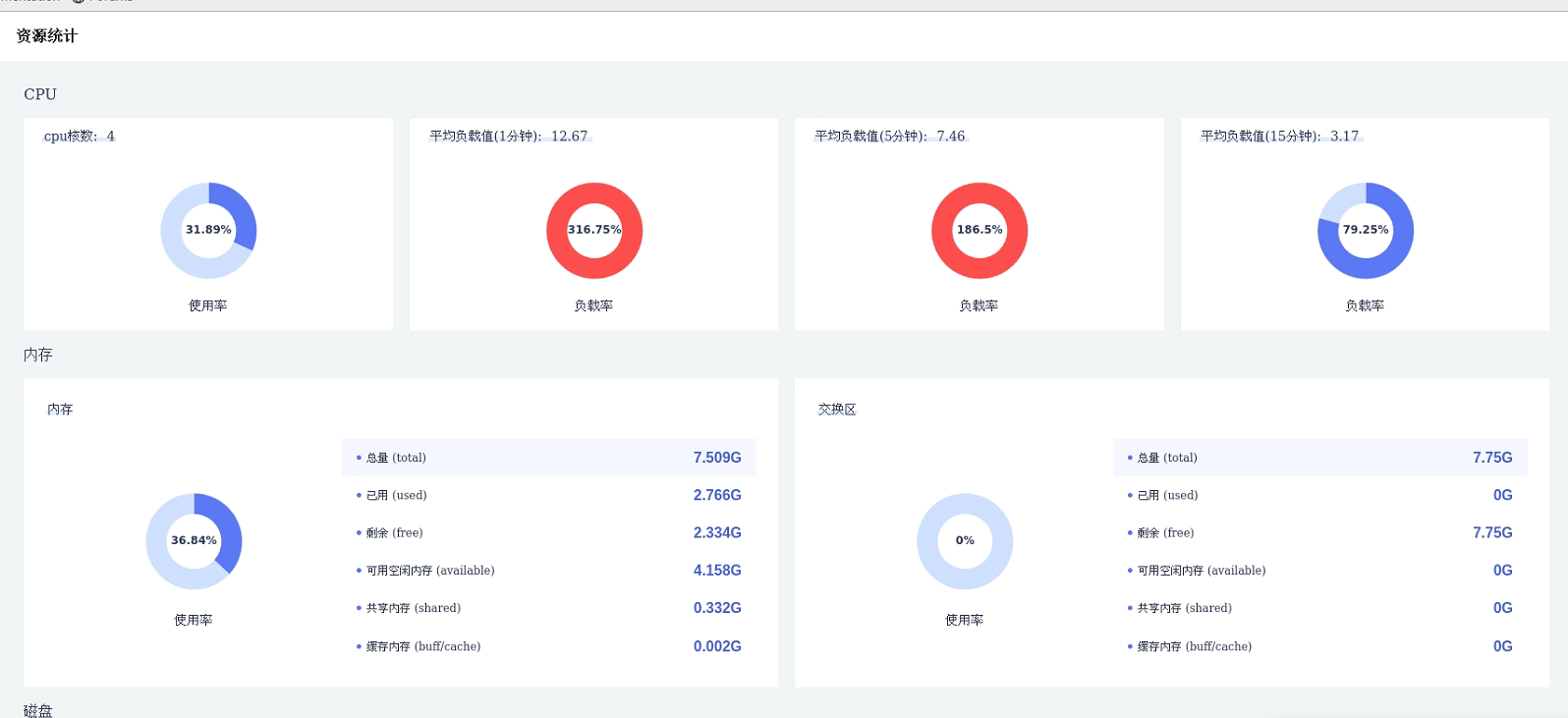Click the 内存 section heading
The width and height of the screenshot is (1568, 718).
click(38, 355)
